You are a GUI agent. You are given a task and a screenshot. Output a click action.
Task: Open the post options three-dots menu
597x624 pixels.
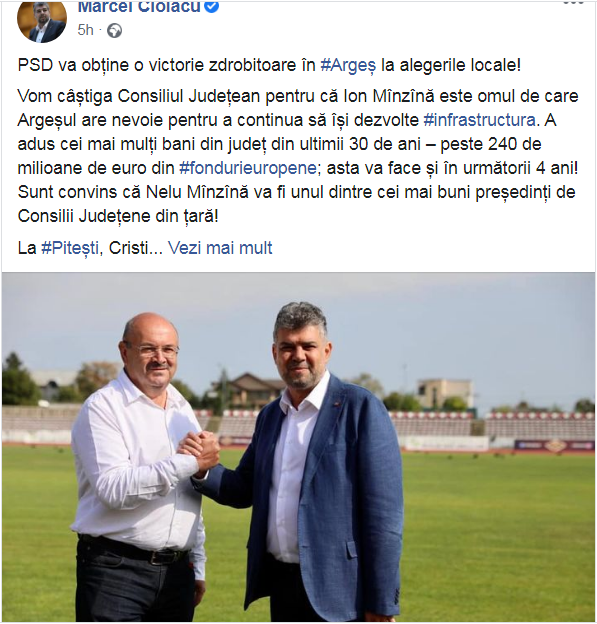point(574,2)
